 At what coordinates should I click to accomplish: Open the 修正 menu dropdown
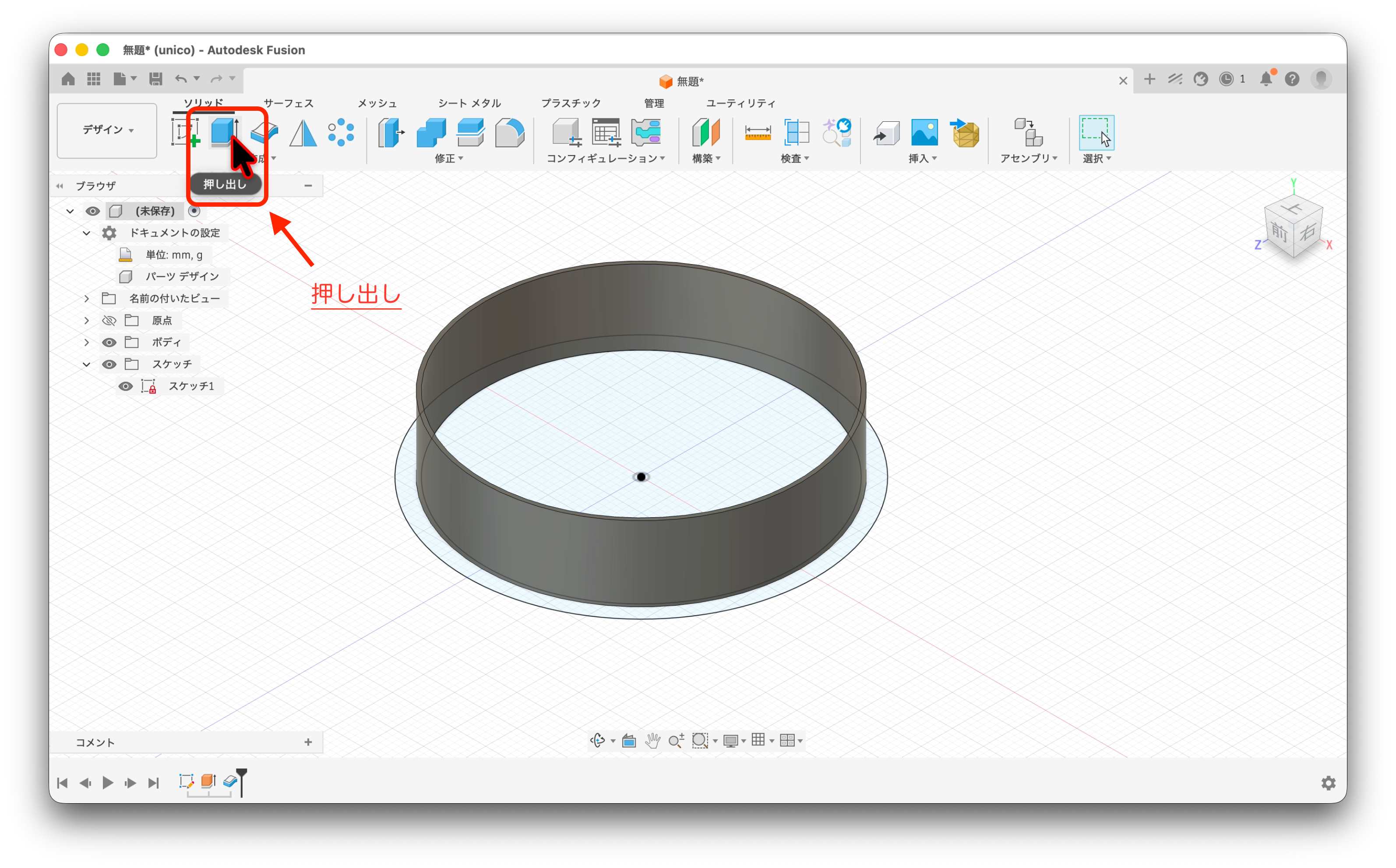click(449, 159)
